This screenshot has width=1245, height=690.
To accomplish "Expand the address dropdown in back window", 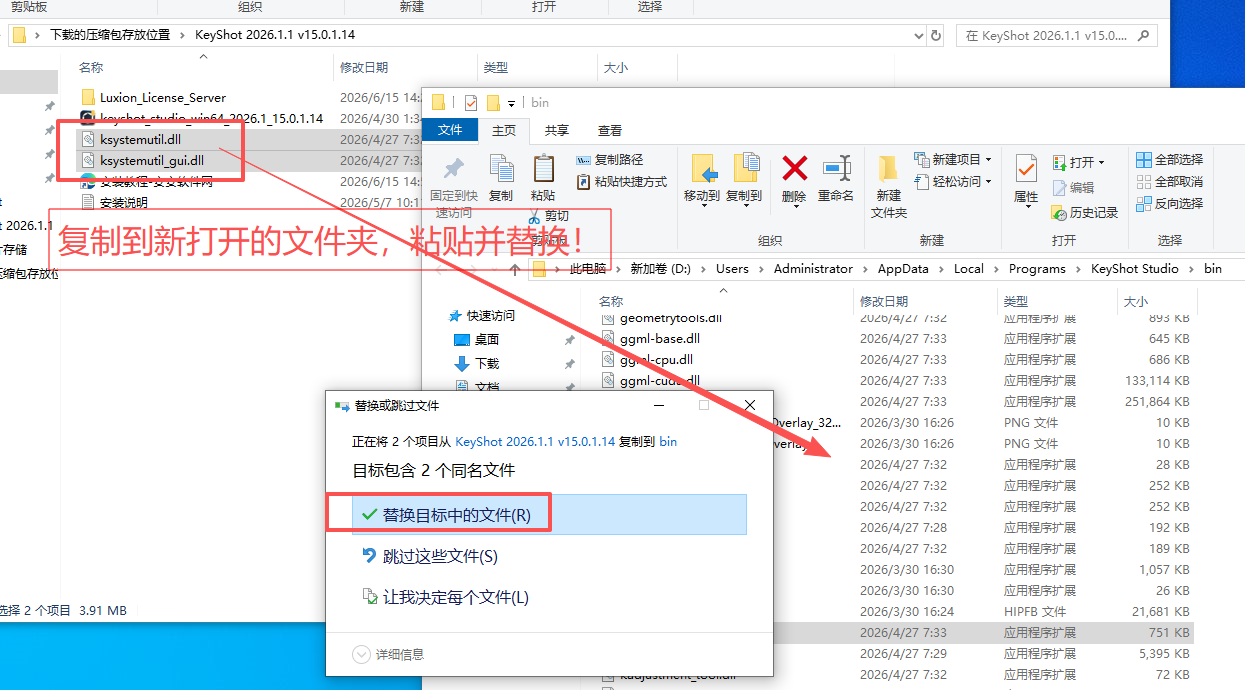I will [919, 35].
